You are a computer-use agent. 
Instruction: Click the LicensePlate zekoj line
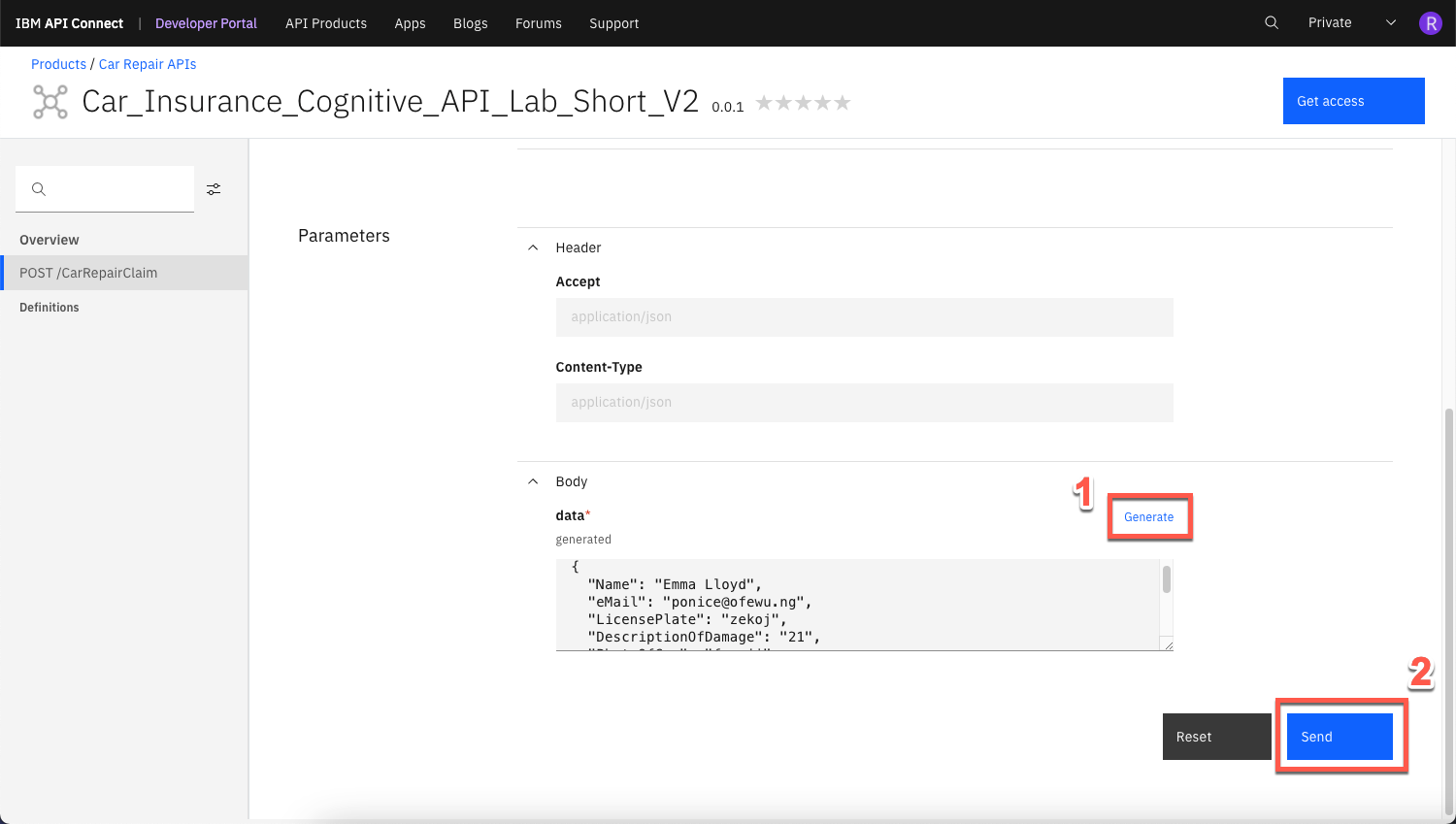687,619
